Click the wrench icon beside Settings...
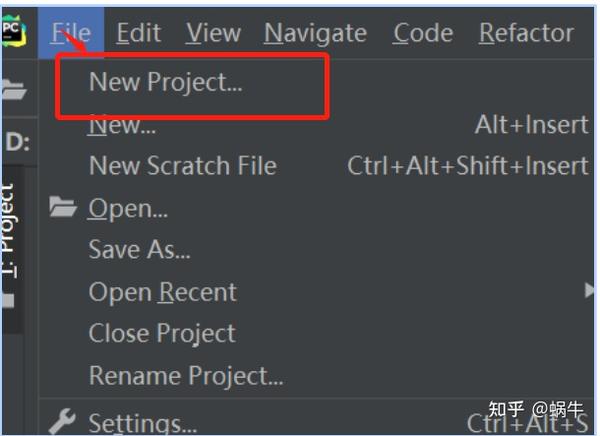 point(62,421)
